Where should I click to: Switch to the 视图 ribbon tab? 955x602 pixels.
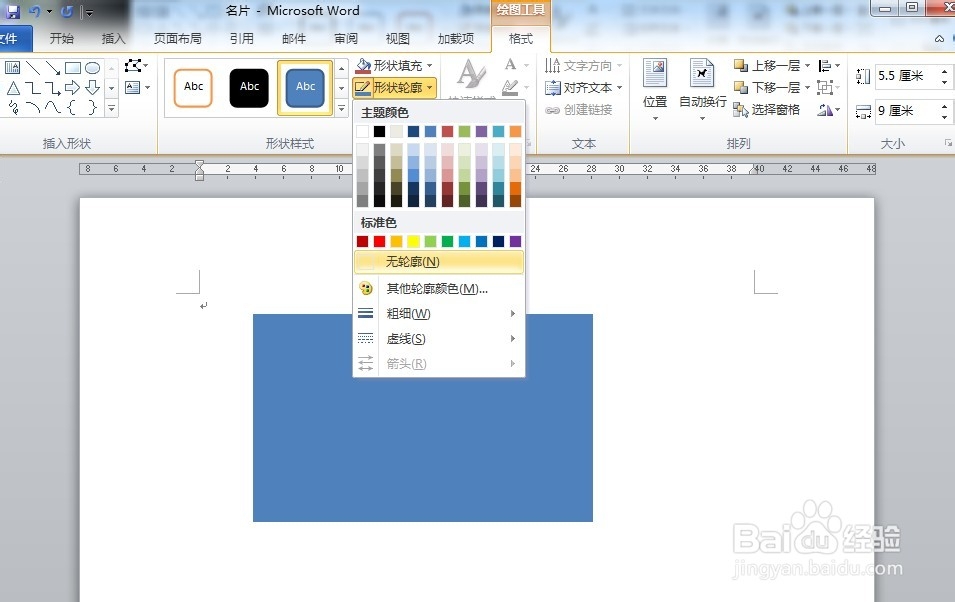(x=397, y=37)
